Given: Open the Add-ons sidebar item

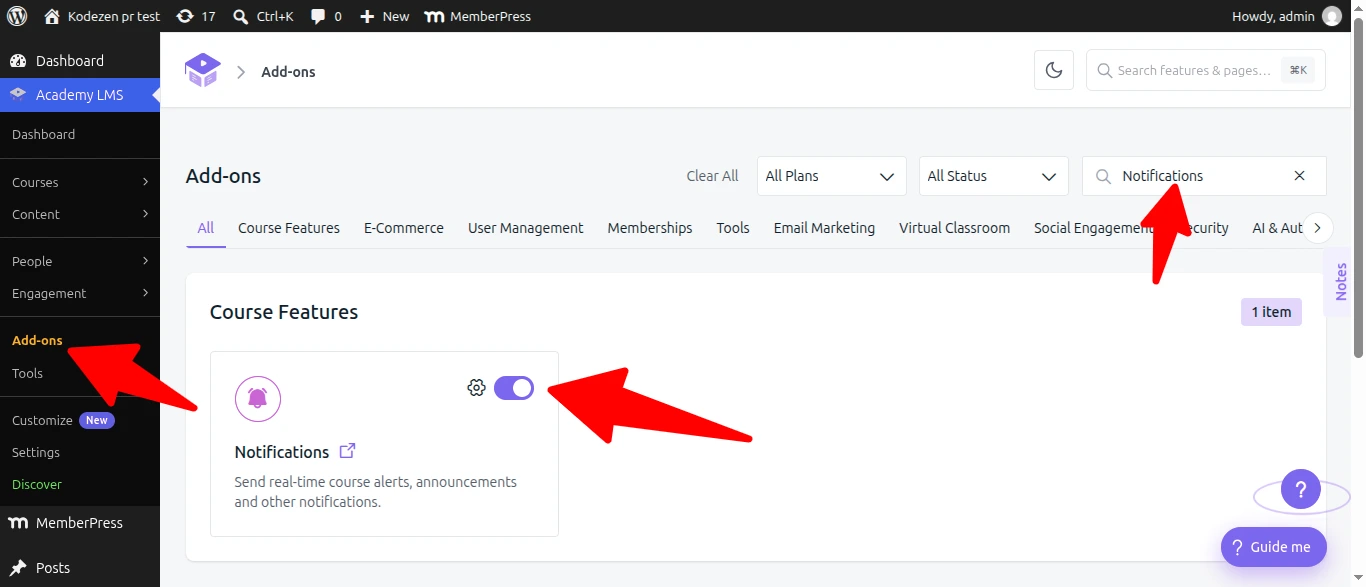Looking at the screenshot, I should [38, 340].
